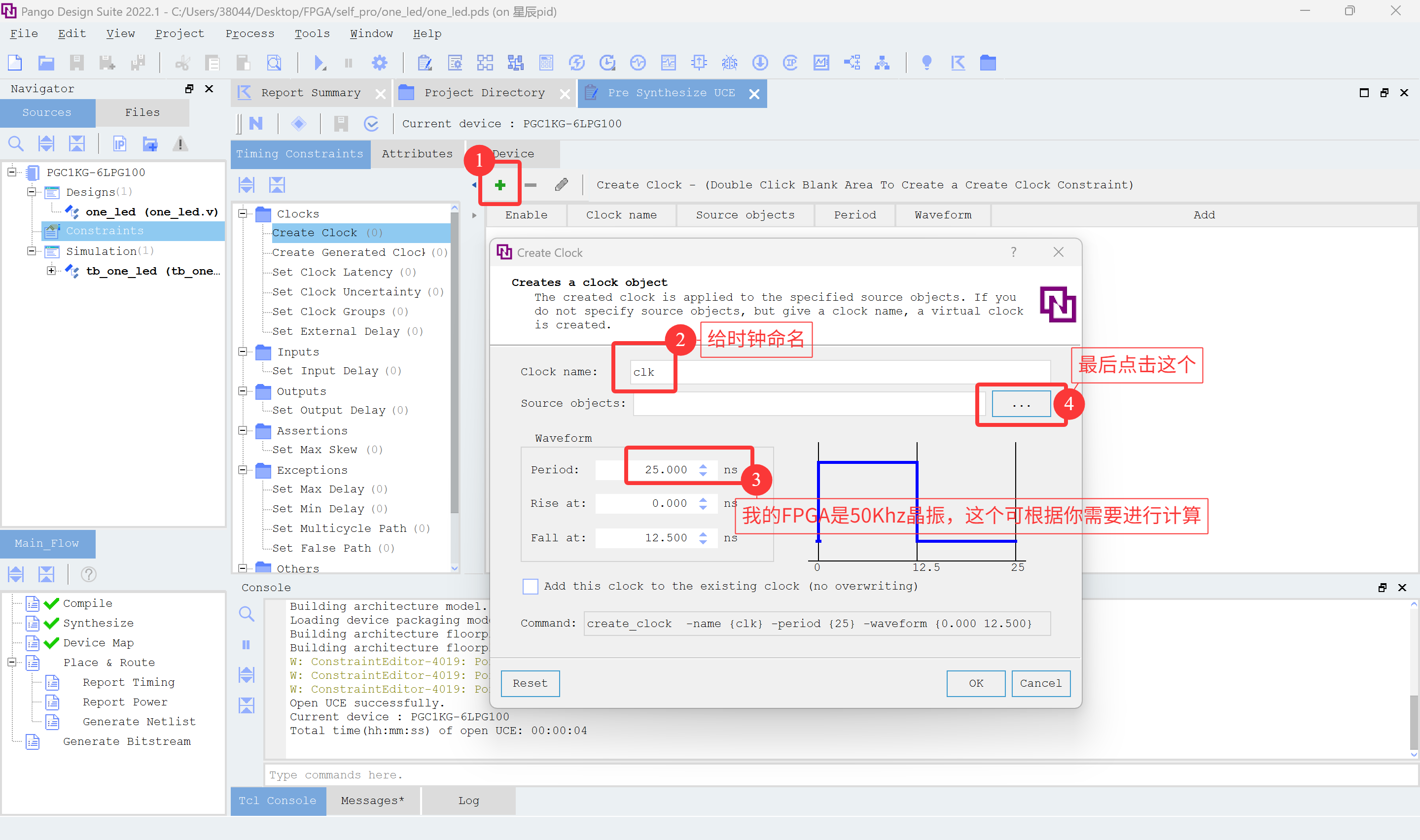Check 'Add this clock to existing clock'

pyautogui.click(x=531, y=587)
